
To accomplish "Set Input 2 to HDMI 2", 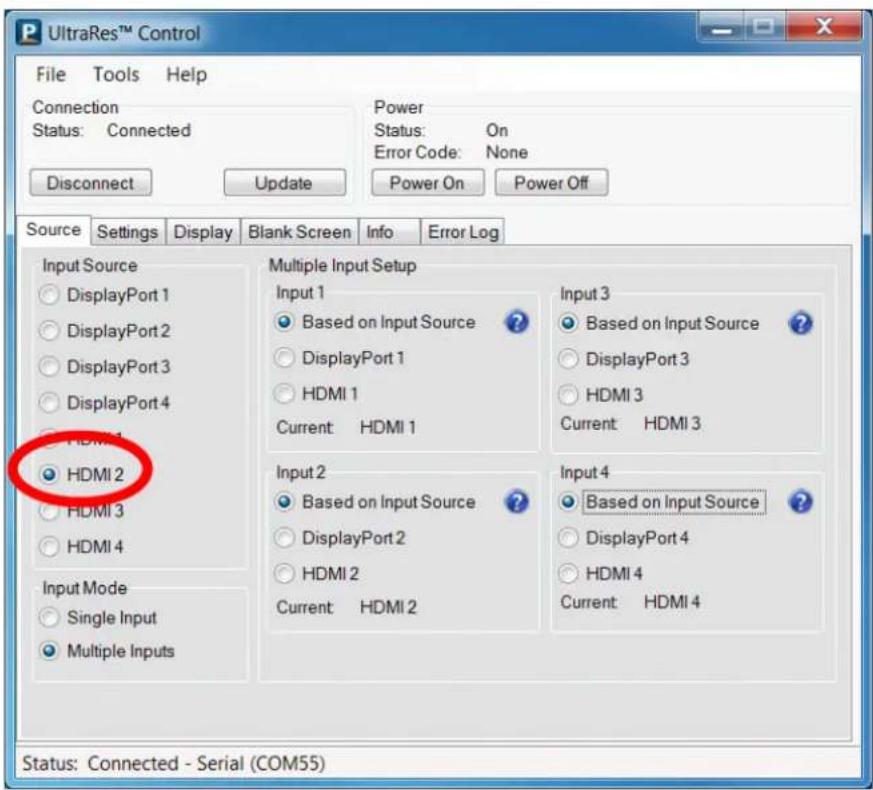I will [317, 573].
